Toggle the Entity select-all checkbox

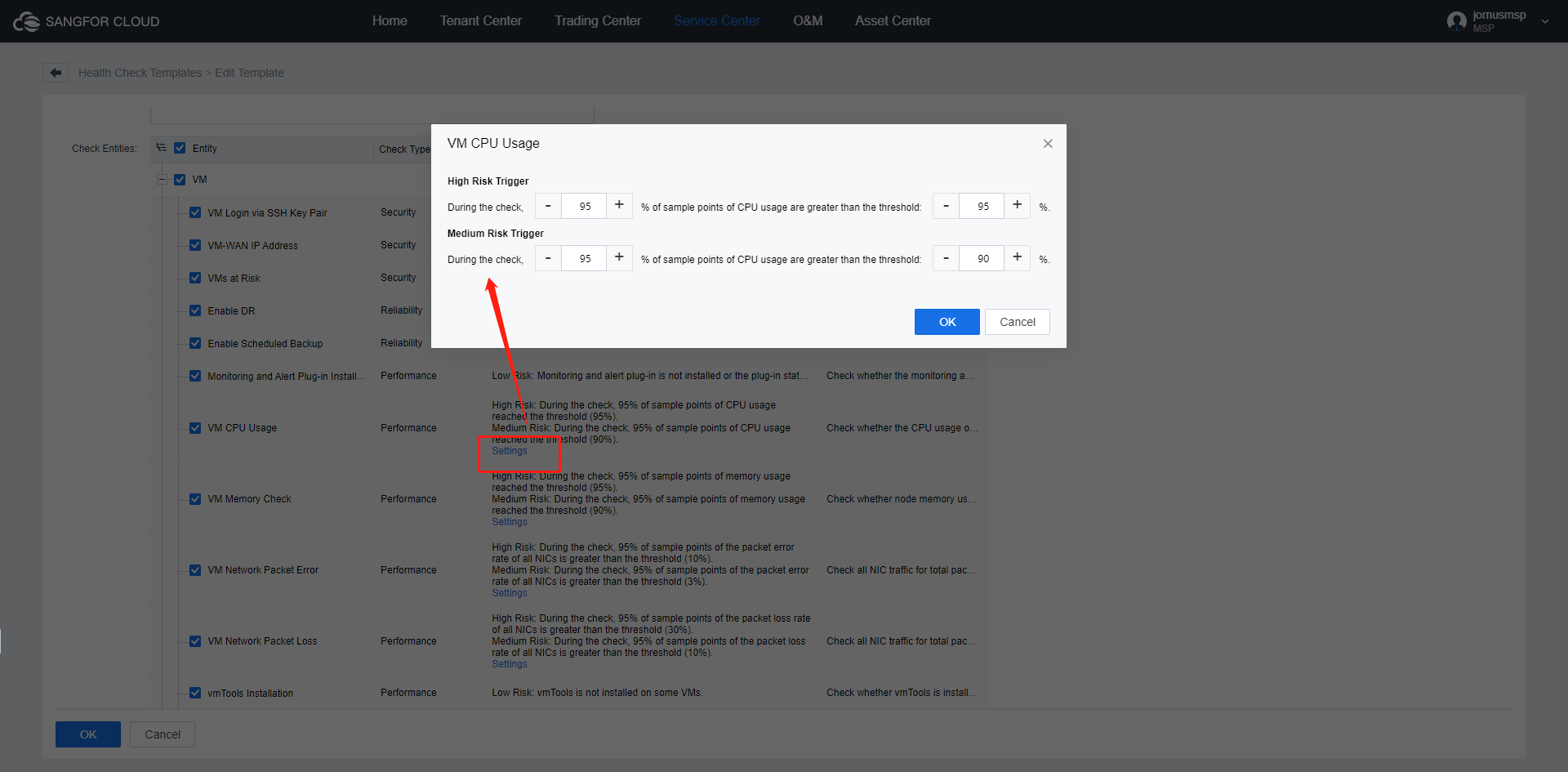[180, 148]
